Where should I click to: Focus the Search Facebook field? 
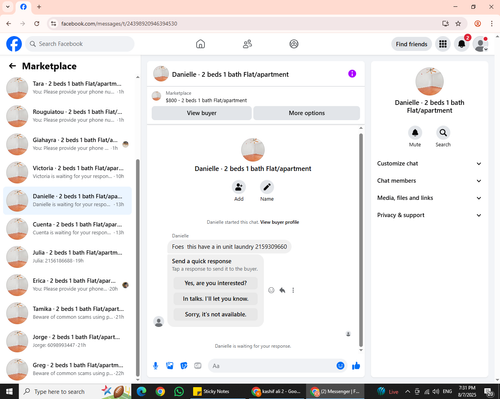click(80, 44)
